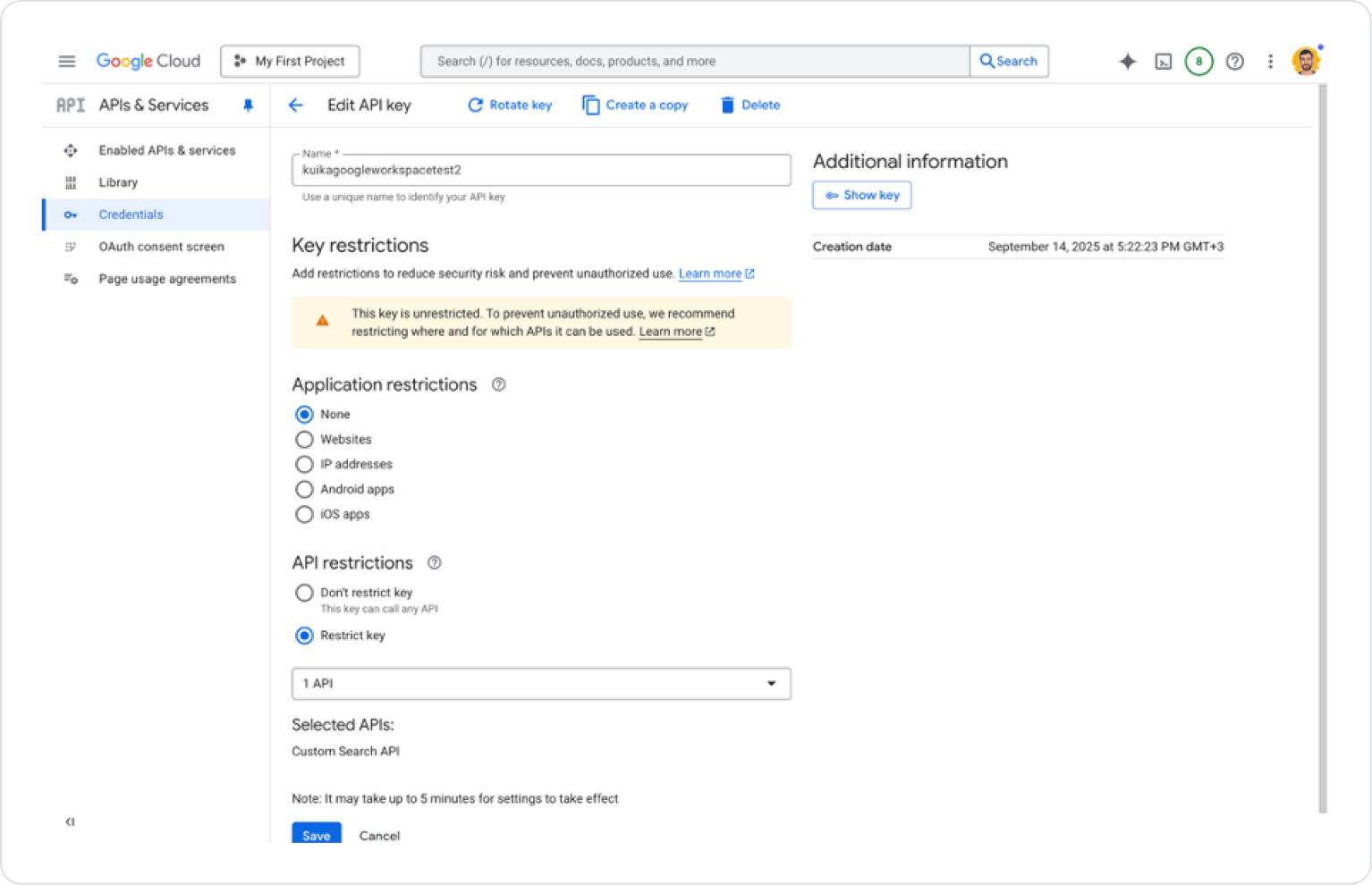Click the Rotate key text
The height and width of the screenshot is (885, 1372).
tap(521, 105)
